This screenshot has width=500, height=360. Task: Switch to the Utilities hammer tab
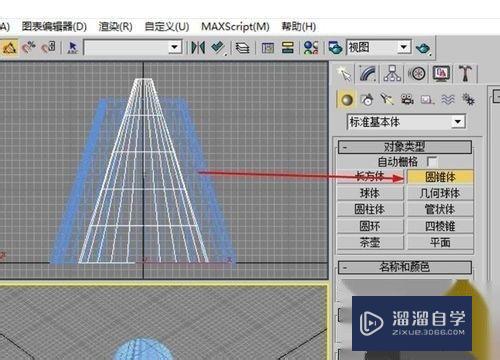tap(466, 73)
